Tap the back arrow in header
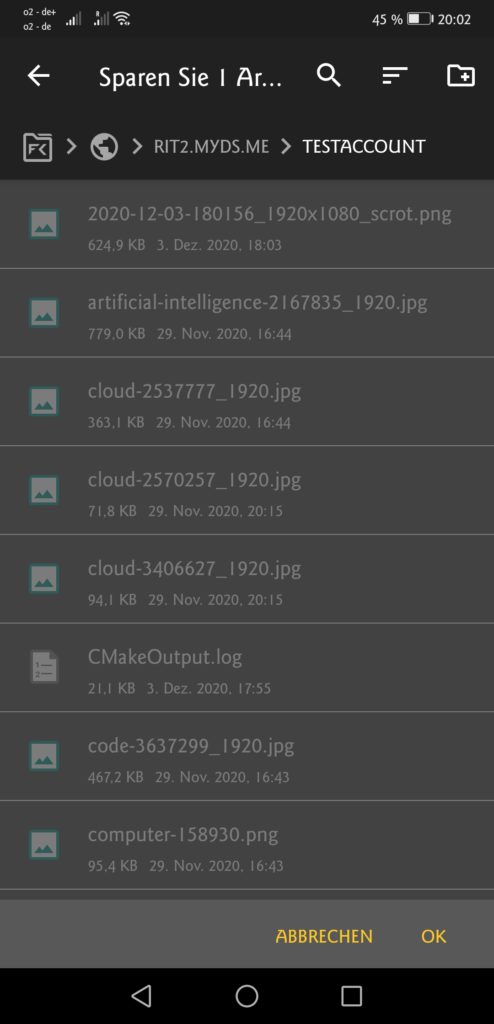This screenshot has height=1024, width=494. (39, 76)
